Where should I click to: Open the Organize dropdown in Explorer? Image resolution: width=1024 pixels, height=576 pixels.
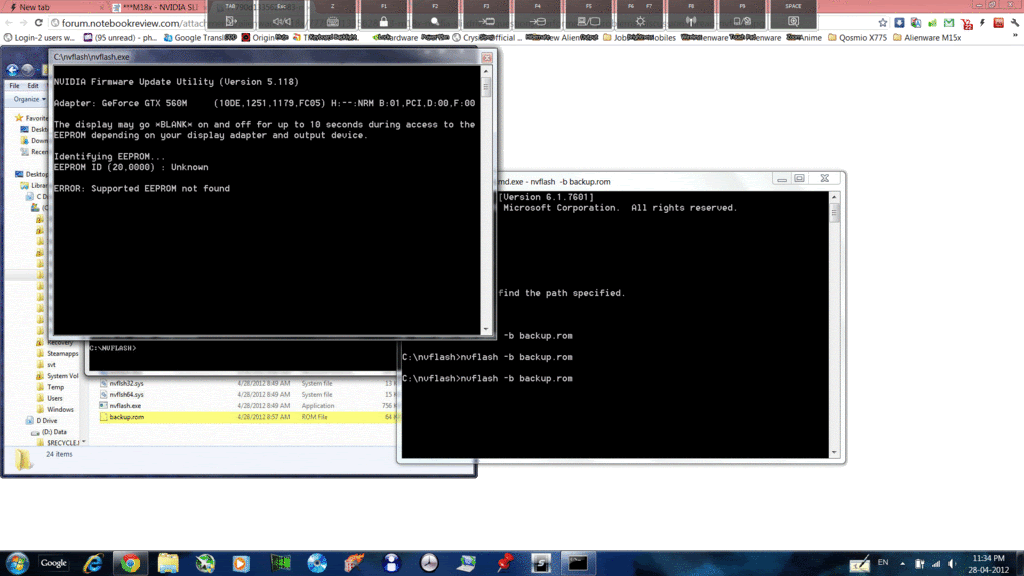tap(29, 99)
